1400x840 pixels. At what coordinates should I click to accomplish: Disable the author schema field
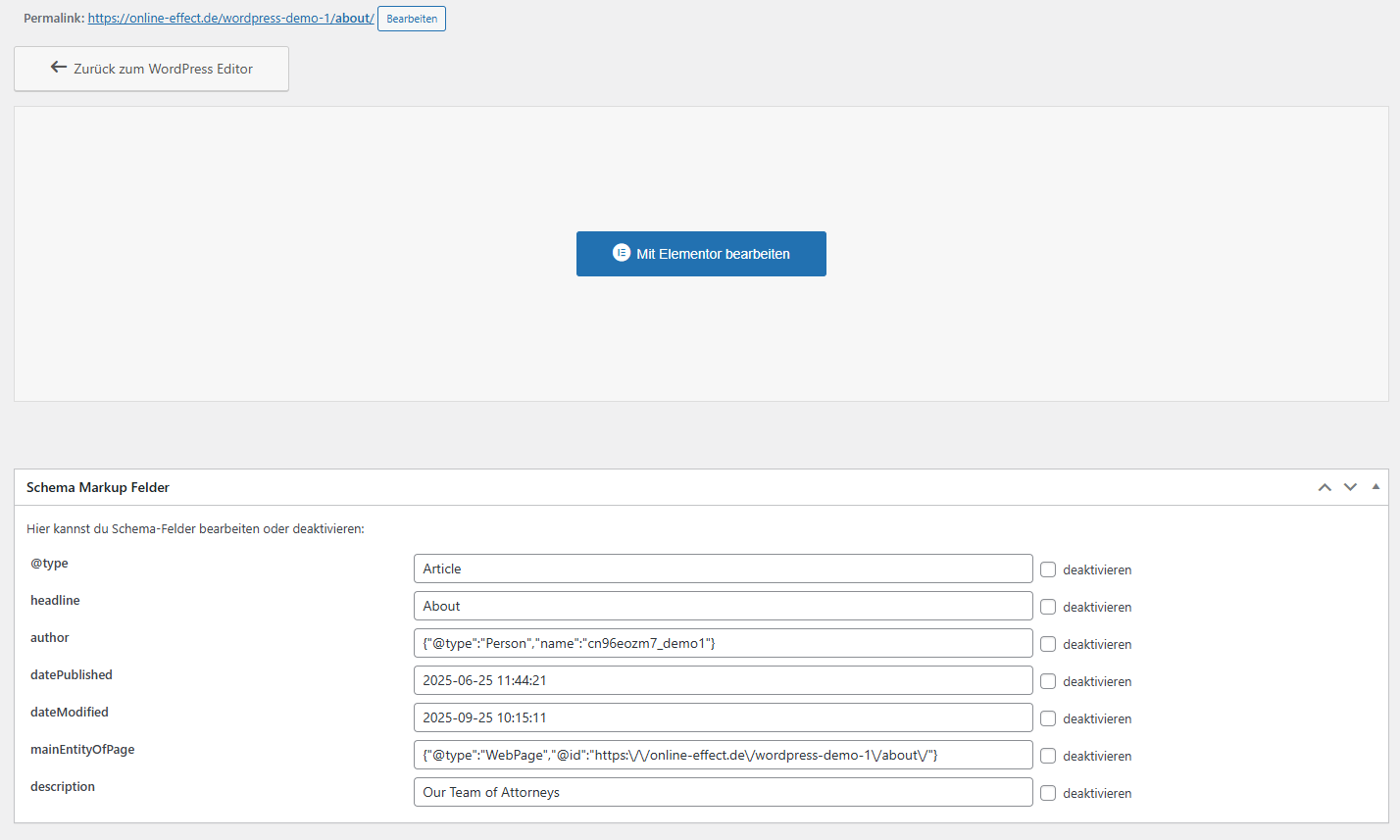click(1048, 644)
